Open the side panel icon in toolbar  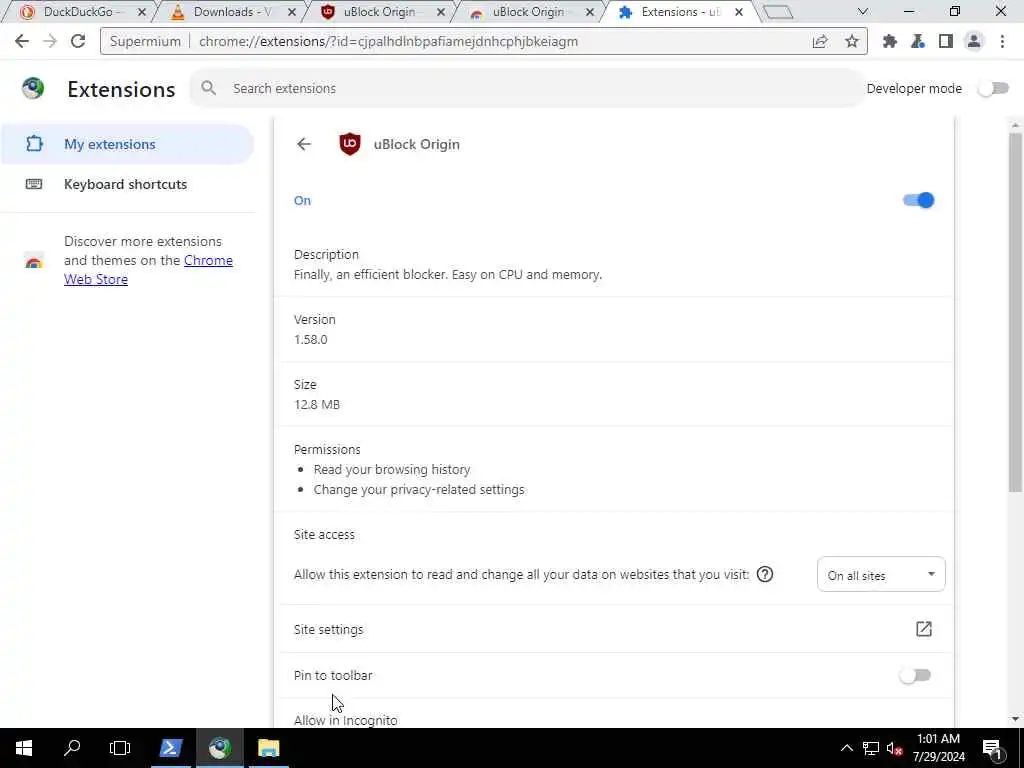tap(946, 41)
